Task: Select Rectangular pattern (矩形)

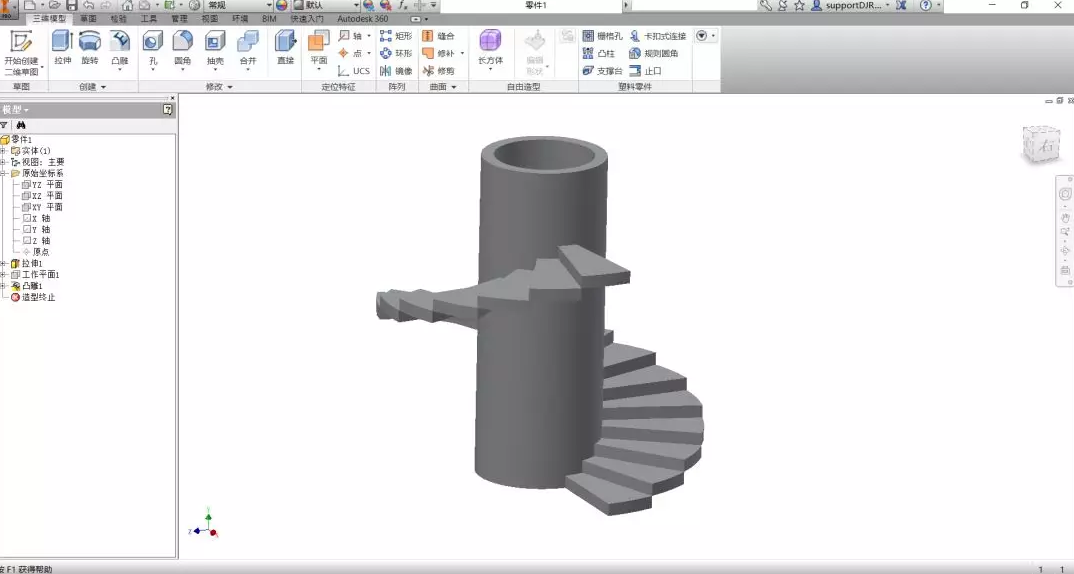Action: coord(397,36)
